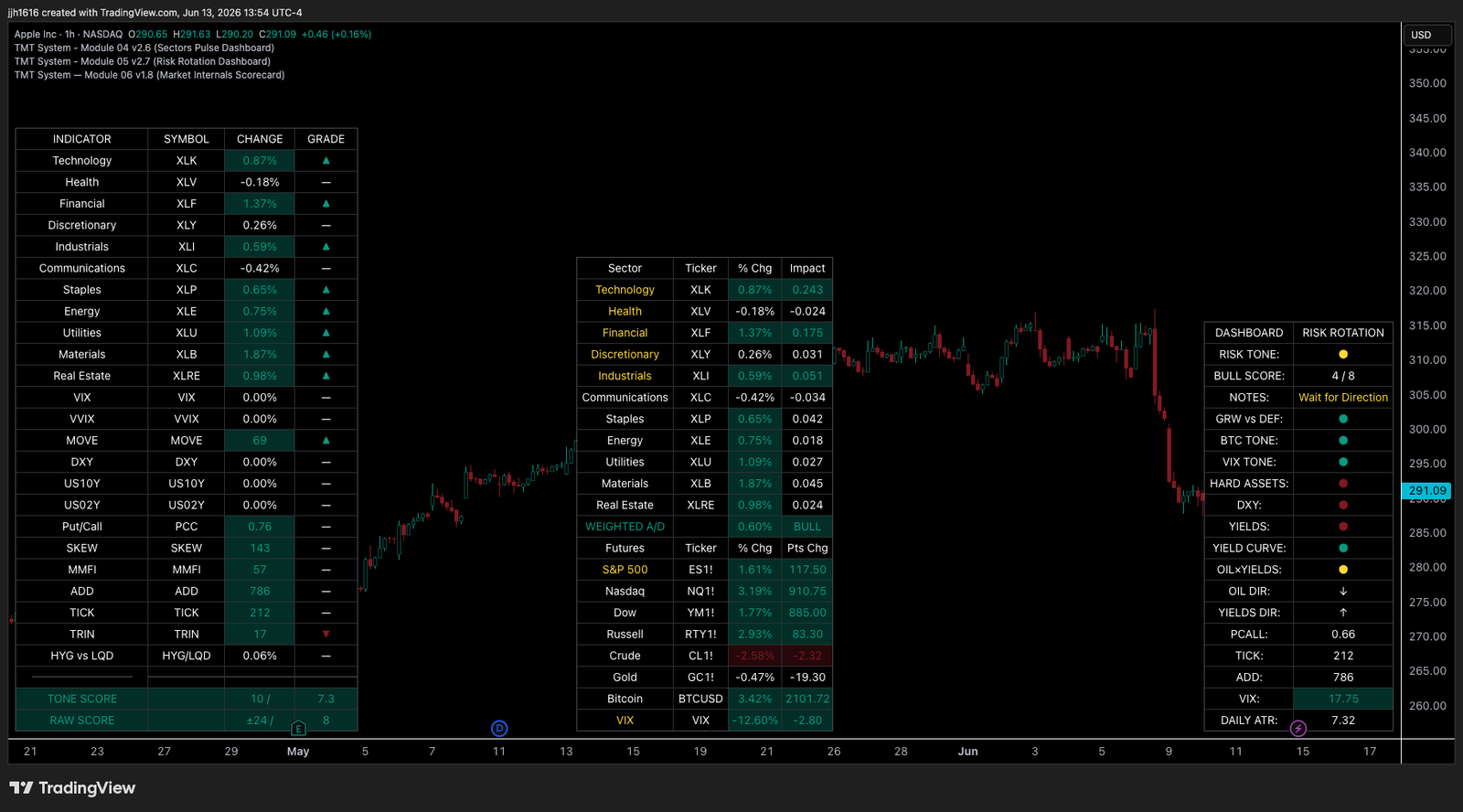Viewport: 1463px width, 812px height.
Task: Select Module 05 Risk Rotation Dashboard indicator
Action: [143, 62]
